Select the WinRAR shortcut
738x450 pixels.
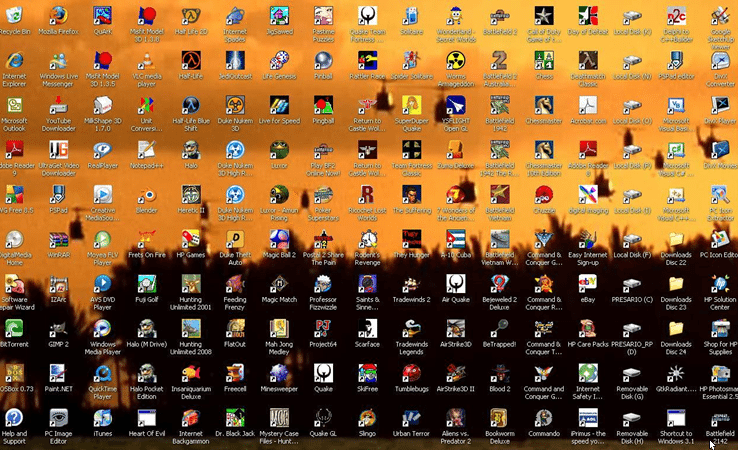[x=59, y=239]
